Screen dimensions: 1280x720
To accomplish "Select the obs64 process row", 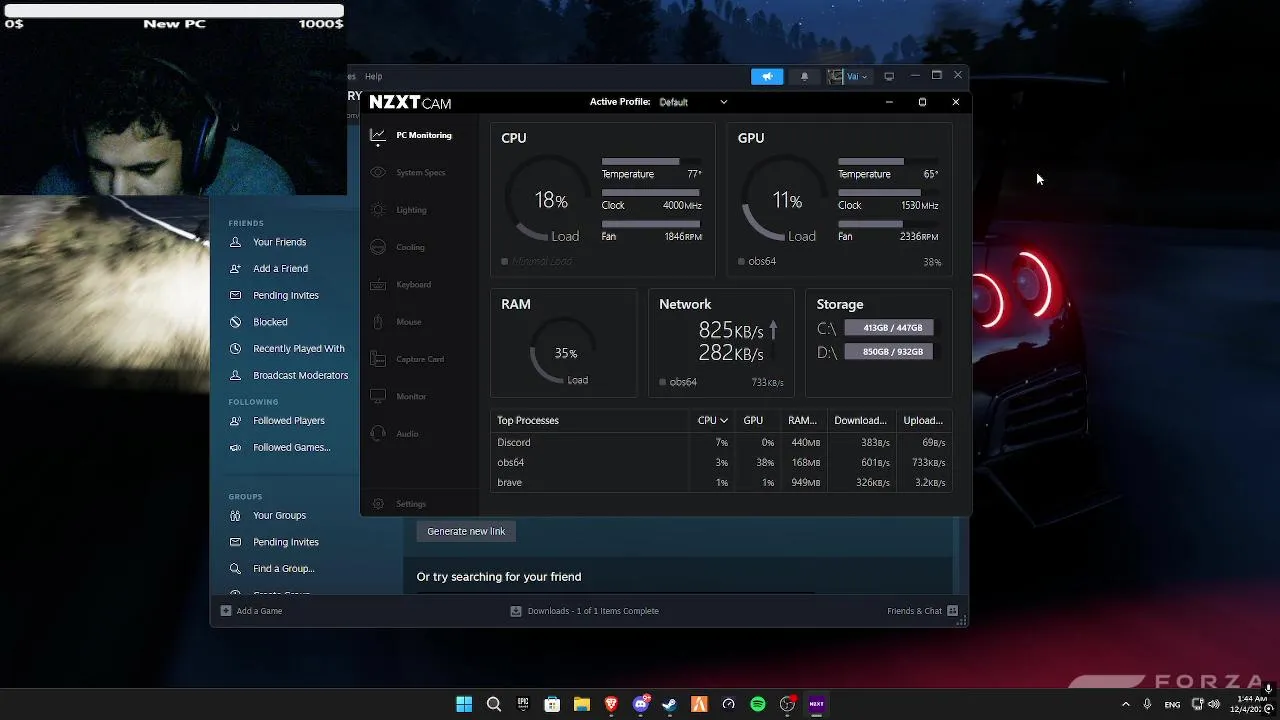I will click(721, 462).
